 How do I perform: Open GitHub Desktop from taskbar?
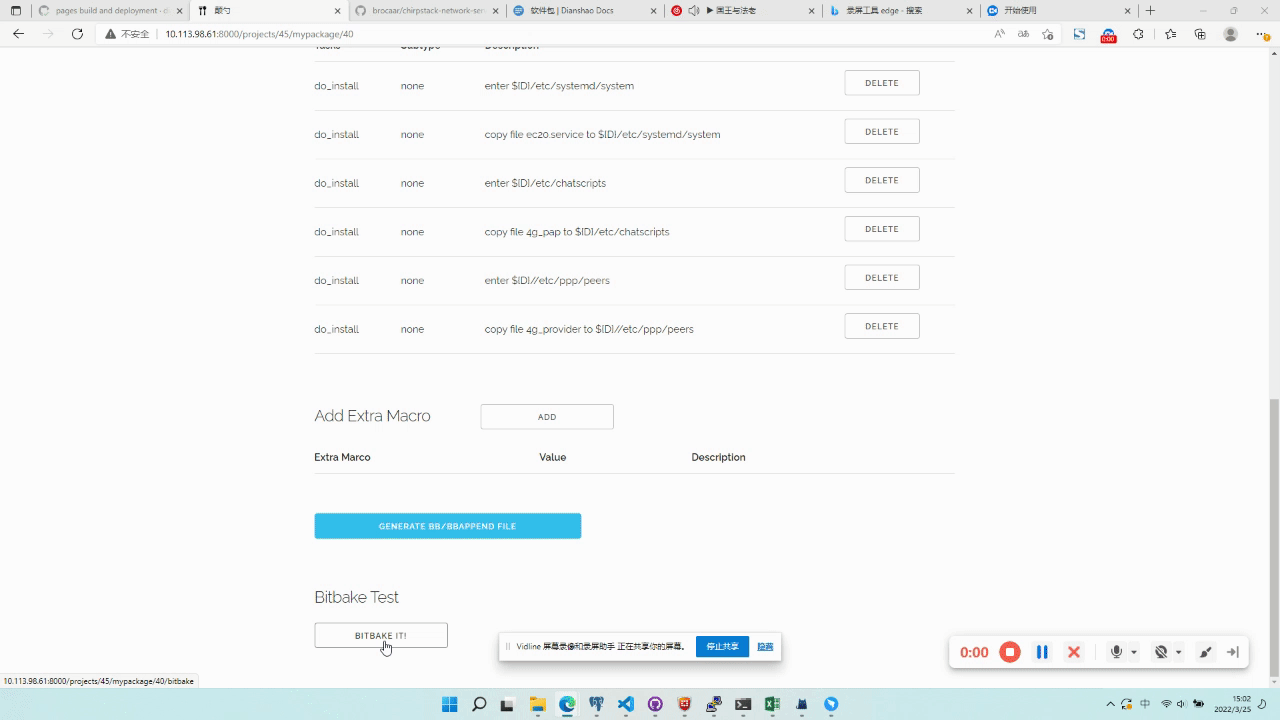pos(655,704)
